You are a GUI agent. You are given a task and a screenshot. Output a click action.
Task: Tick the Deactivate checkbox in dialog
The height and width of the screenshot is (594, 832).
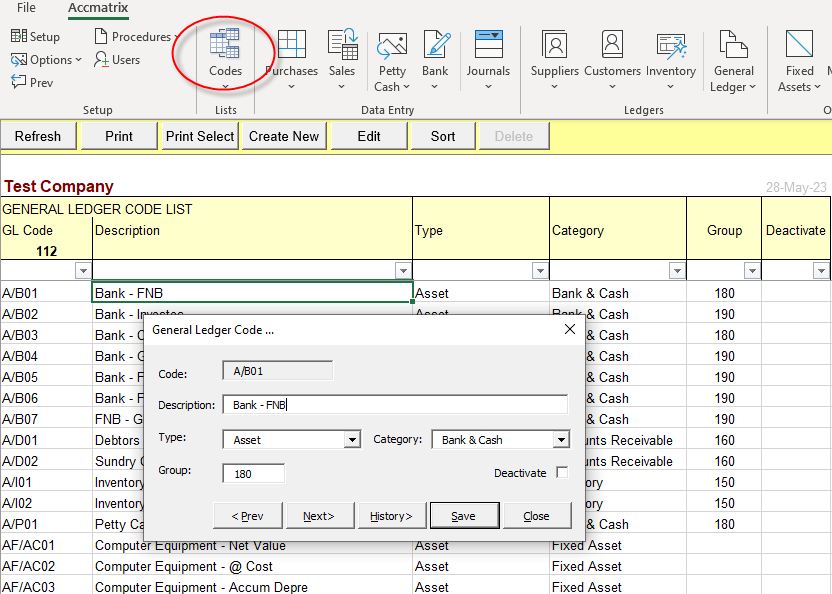tap(562, 473)
